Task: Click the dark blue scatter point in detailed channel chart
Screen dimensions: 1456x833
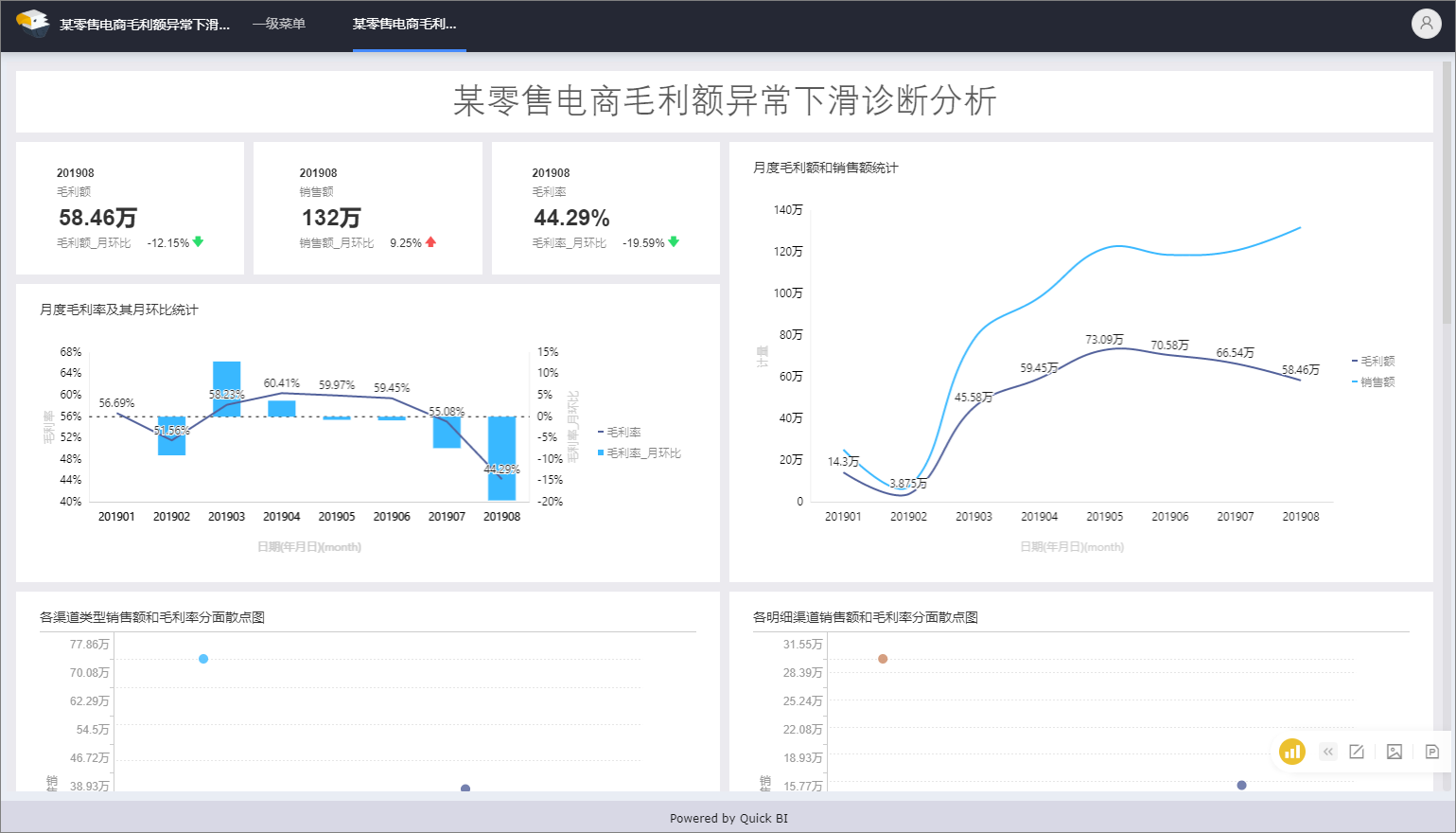Action: coord(1242,786)
